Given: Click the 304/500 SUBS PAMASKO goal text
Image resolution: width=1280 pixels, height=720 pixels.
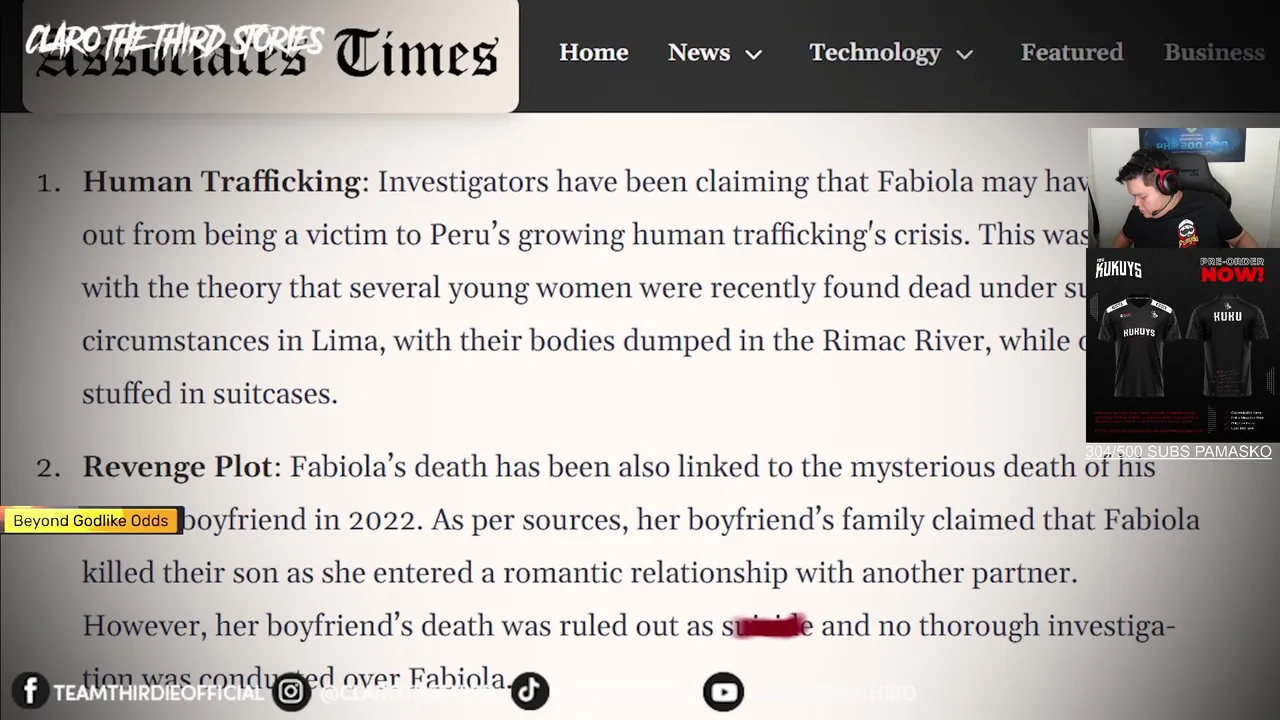Looking at the screenshot, I should coord(1178,452).
